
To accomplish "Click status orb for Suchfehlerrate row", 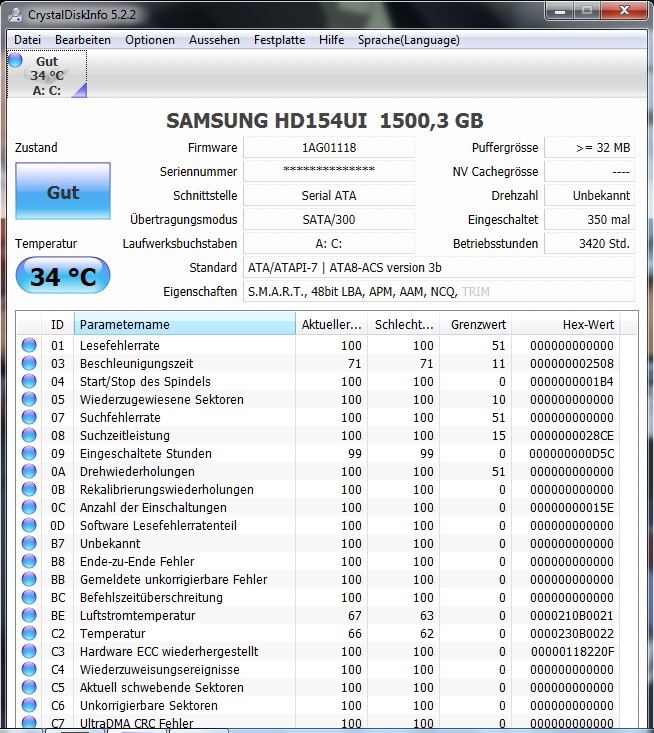I will click(x=29, y=417).
